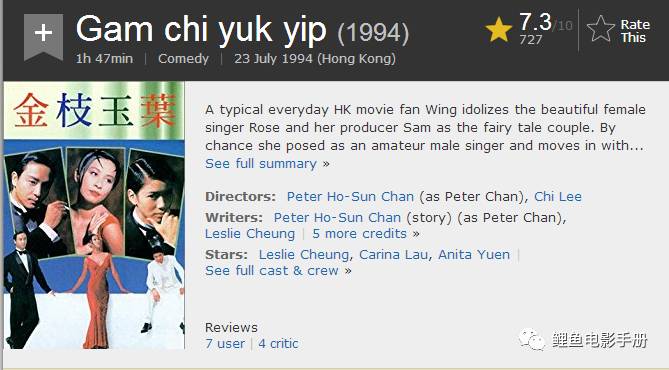
Task: View the 4 critic reviews
Action: pyautogui.click(x=278, y=344)
